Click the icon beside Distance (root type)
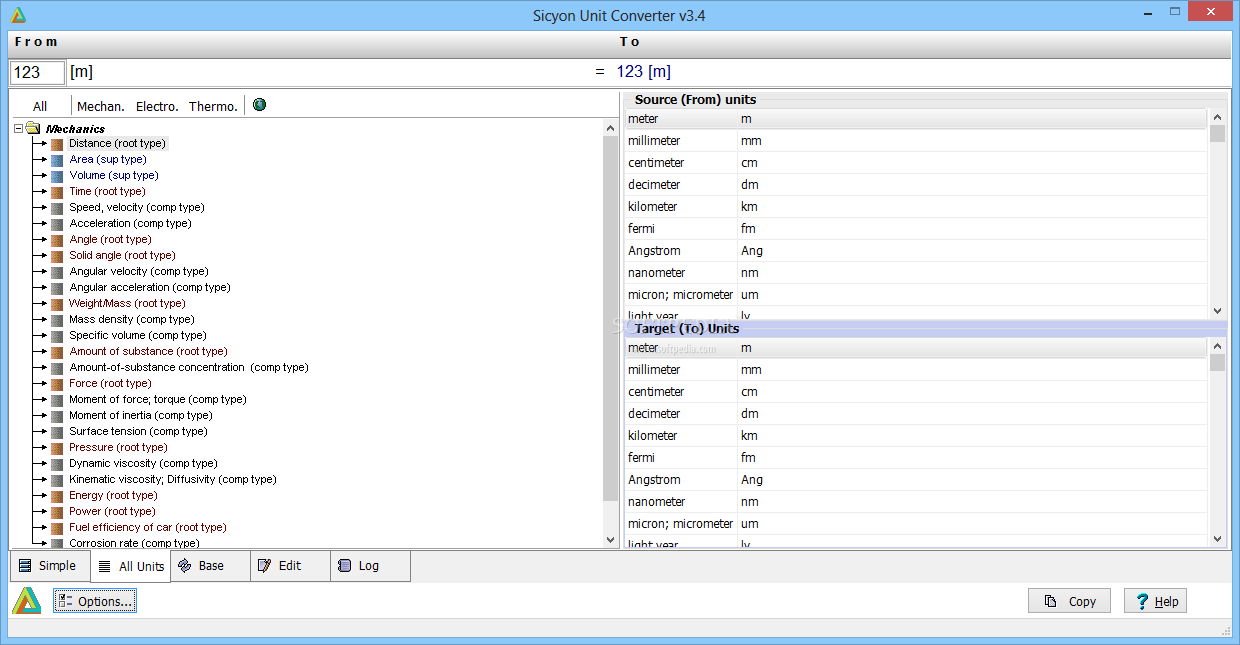The width and height of the screenshot is (1240, 645). (57, 144)
